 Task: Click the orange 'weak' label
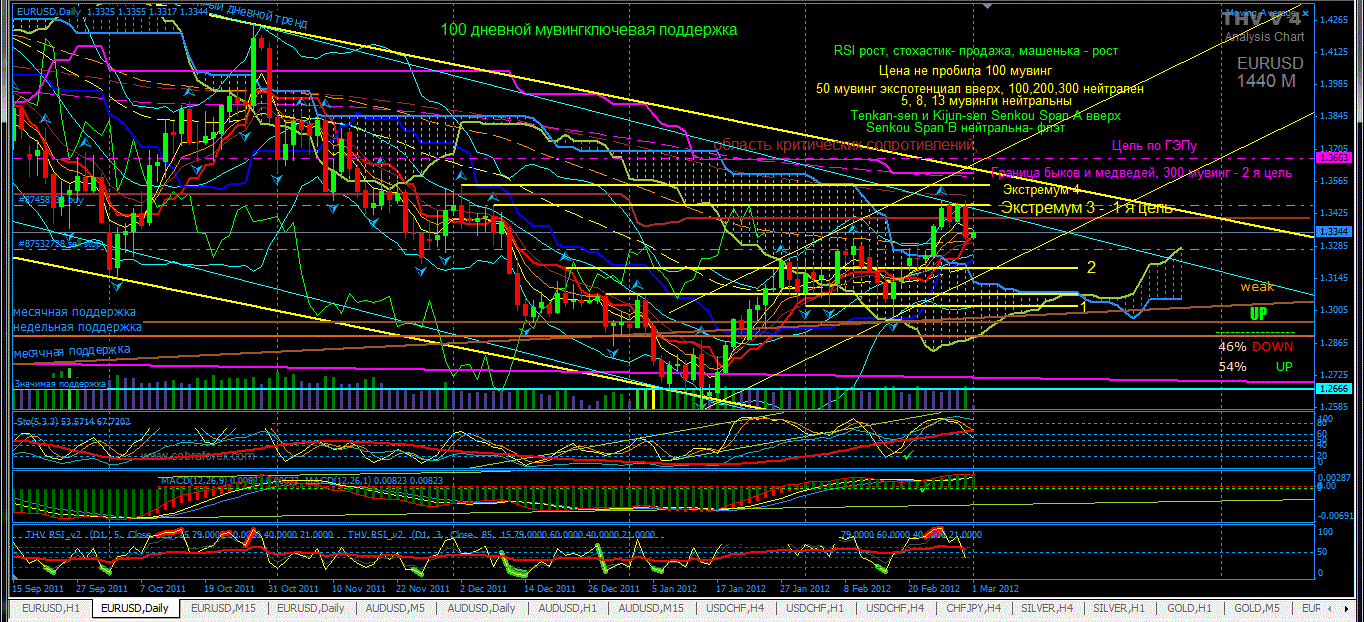click(1257, 287)
